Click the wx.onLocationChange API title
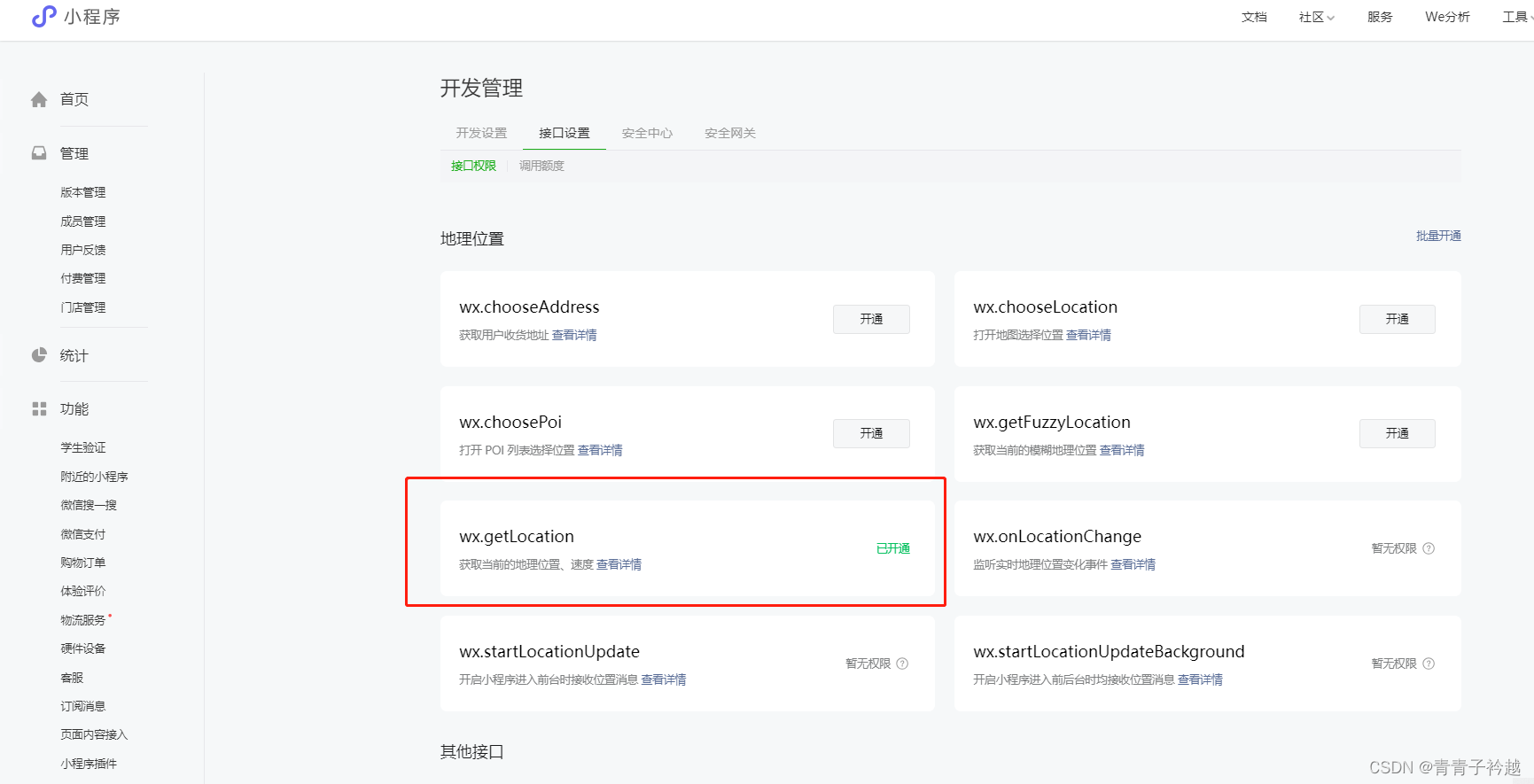This screenshot has width=1534, height=784. click(1057, 536)
